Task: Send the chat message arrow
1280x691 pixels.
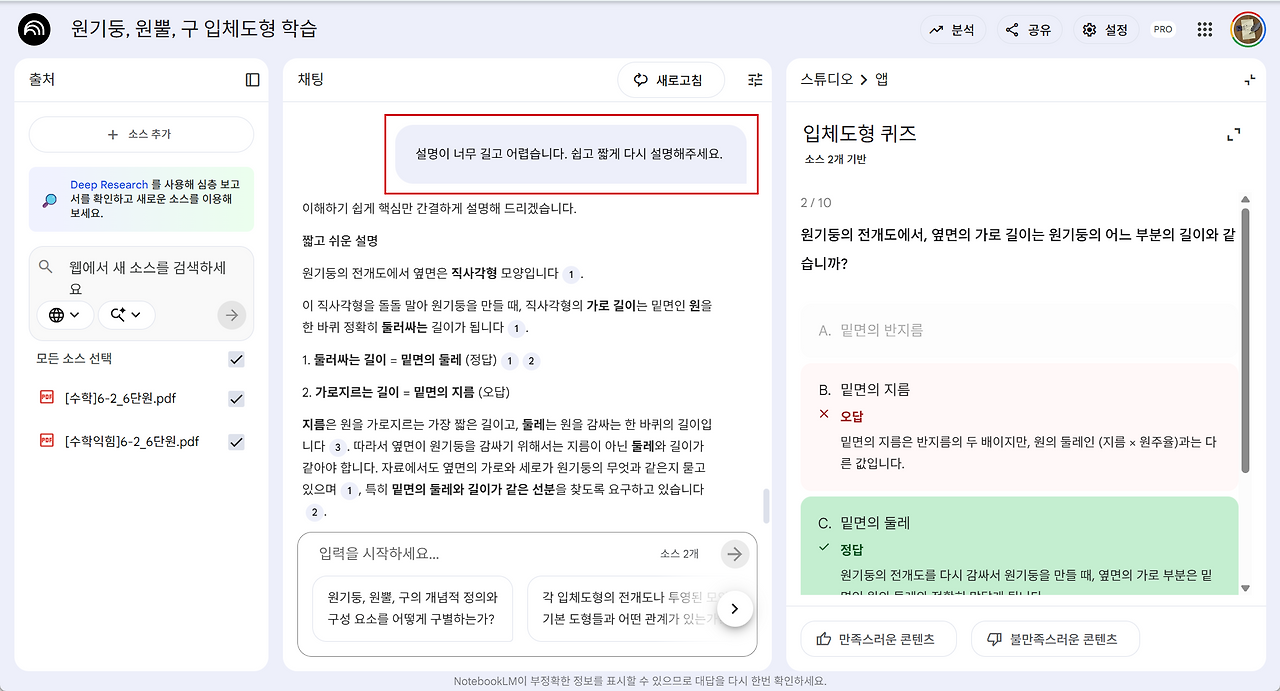Action: [735, 553]
